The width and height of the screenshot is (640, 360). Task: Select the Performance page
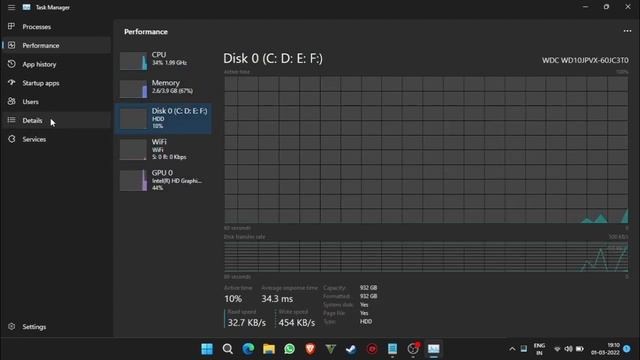[x=56, y=45]
